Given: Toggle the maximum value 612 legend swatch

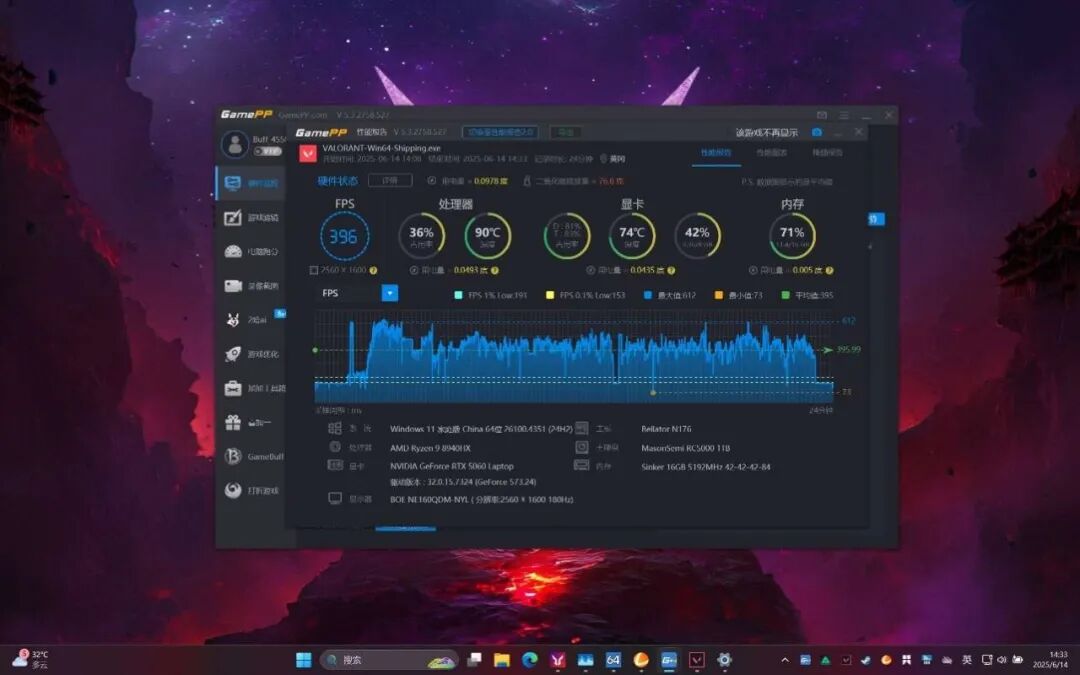Looking at the screenshot, I should (x=647, y=295).
